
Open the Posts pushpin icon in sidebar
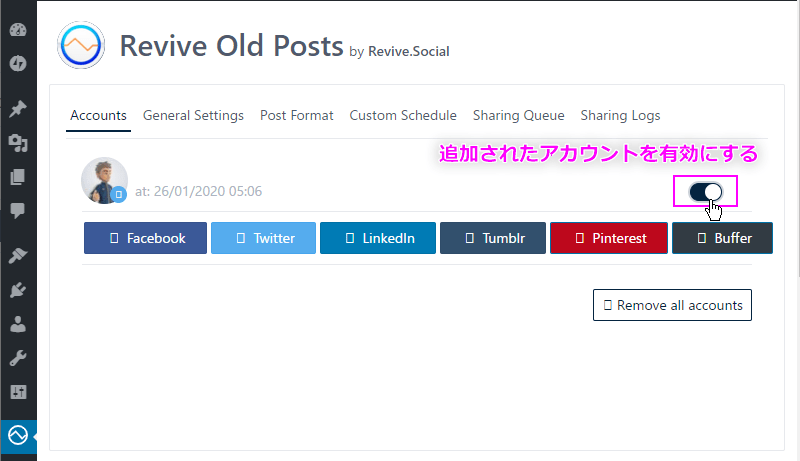point(18,109)
